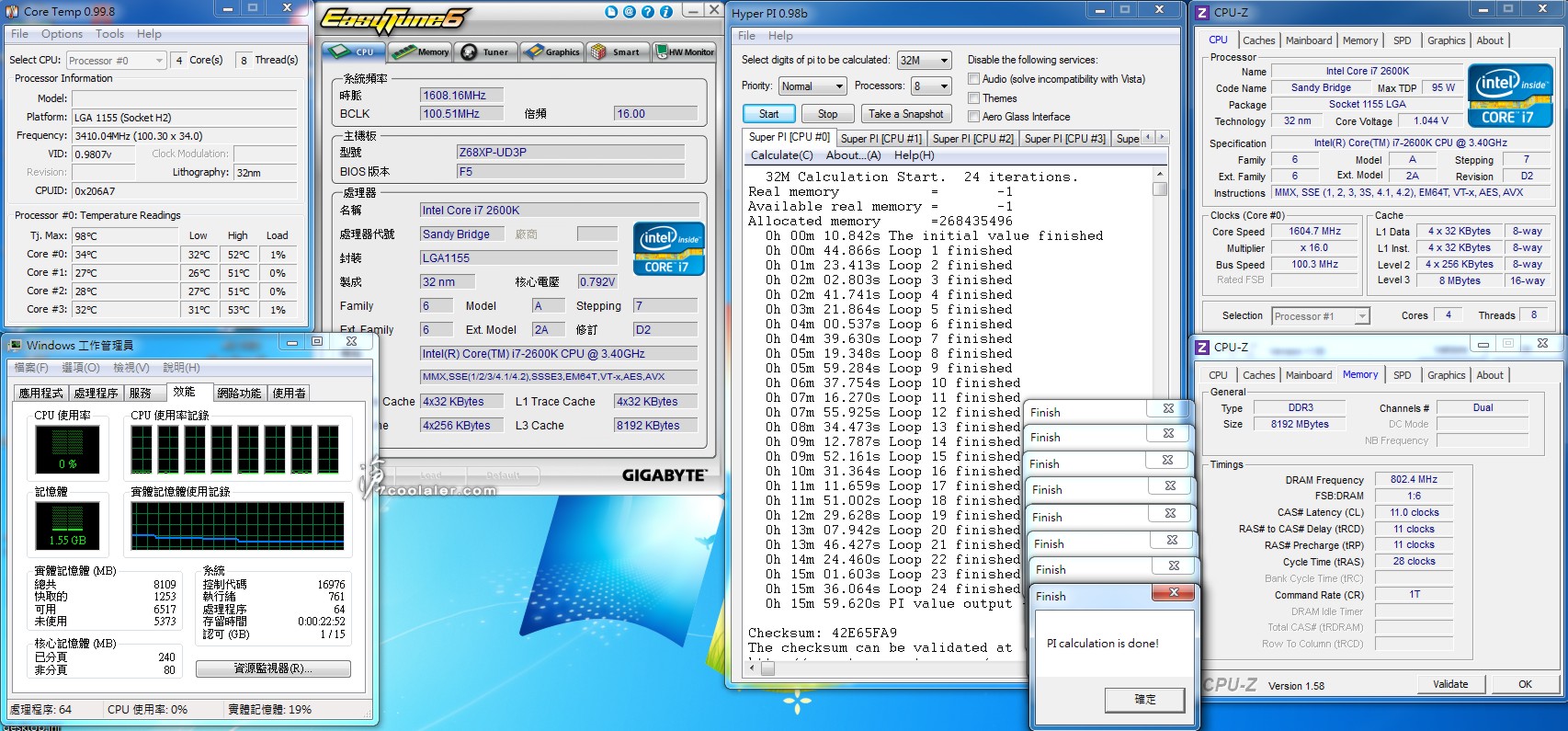Image resolution: width=1568 pixels, height=731 pixels.
Task: Click the Hyper PI Start button
Action: (x=769, y=114)
